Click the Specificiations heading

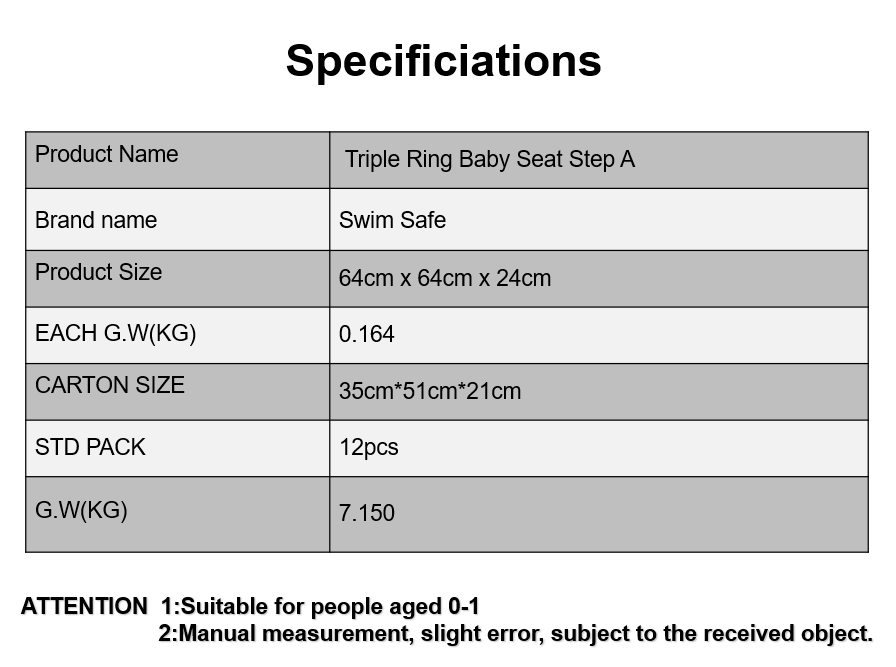(443, 61)
